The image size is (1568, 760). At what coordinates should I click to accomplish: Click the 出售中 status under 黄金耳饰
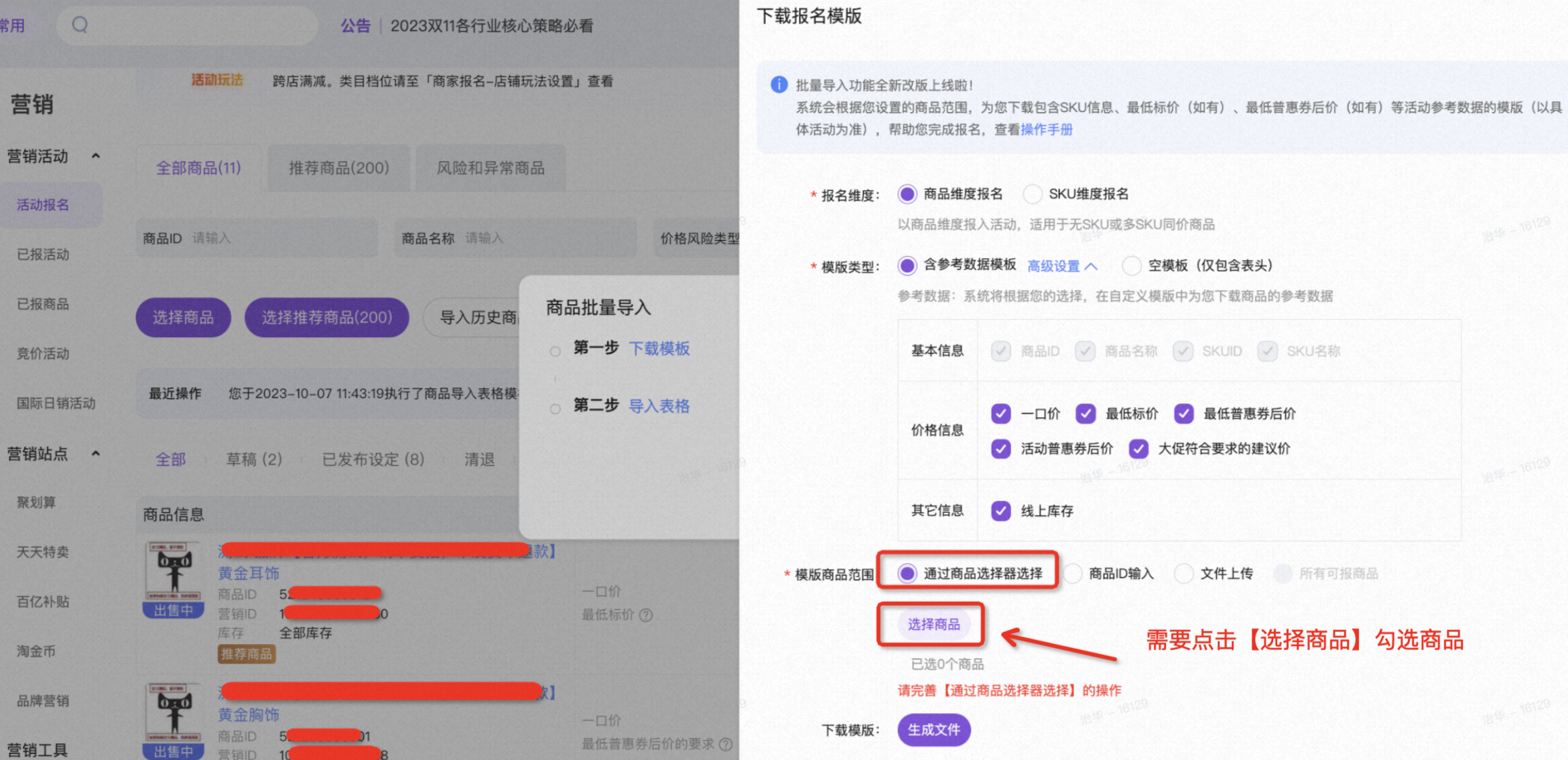click(x=173, y=610)
